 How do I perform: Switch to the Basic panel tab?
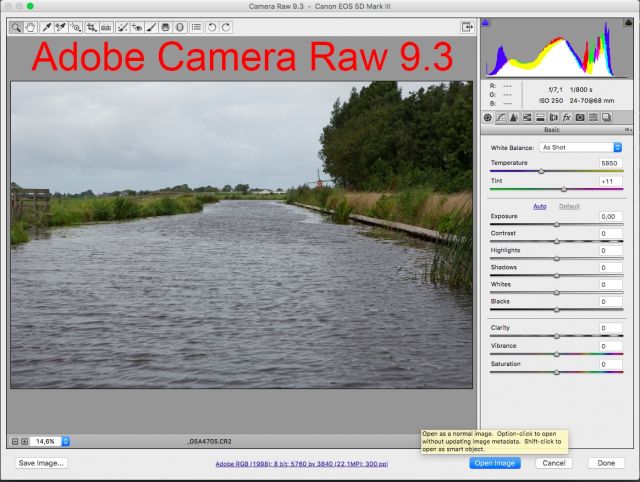488,118
